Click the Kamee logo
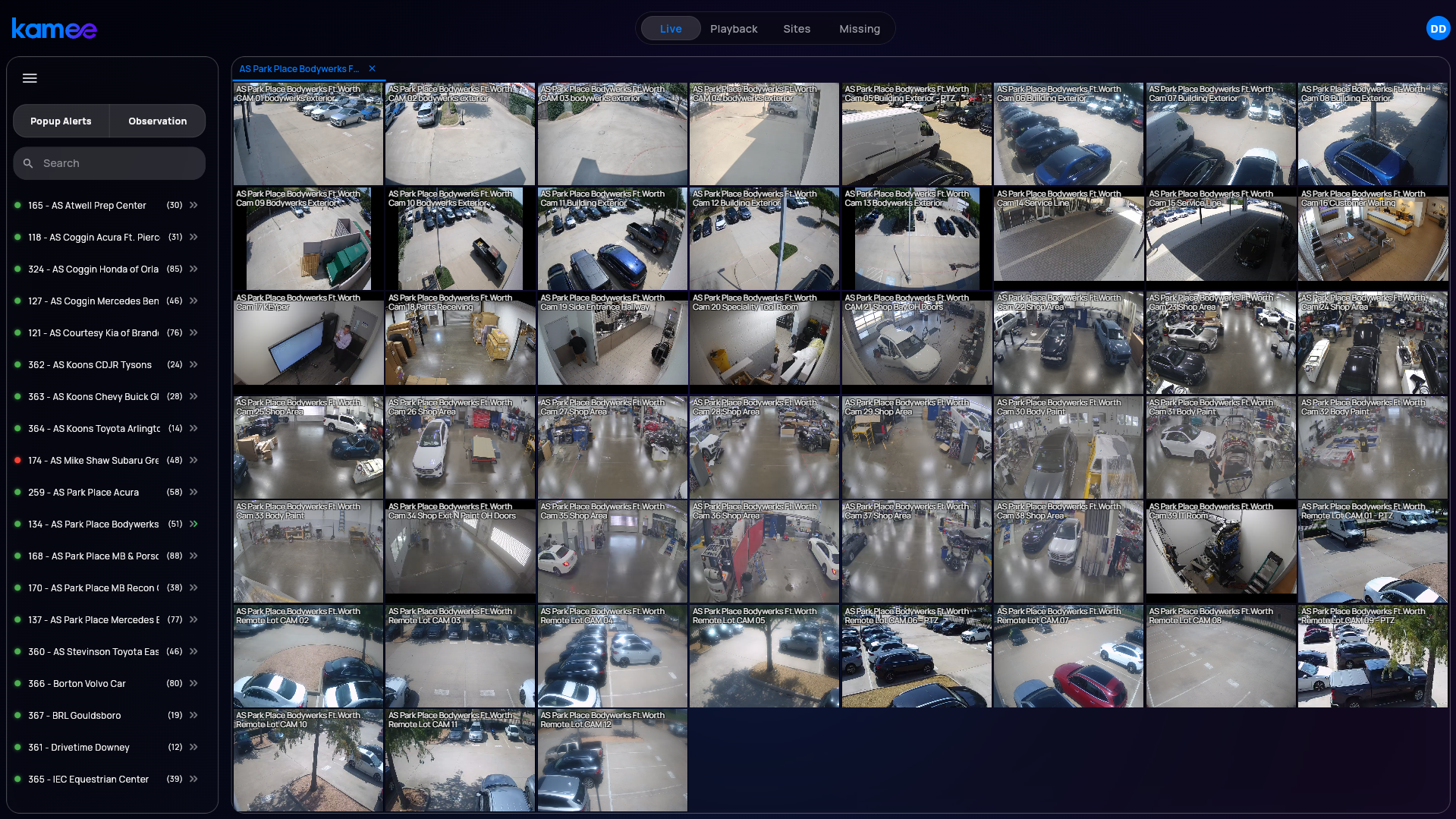This screenshot has height=819, width=1456. pyautogui.click(x=54, y=29)
